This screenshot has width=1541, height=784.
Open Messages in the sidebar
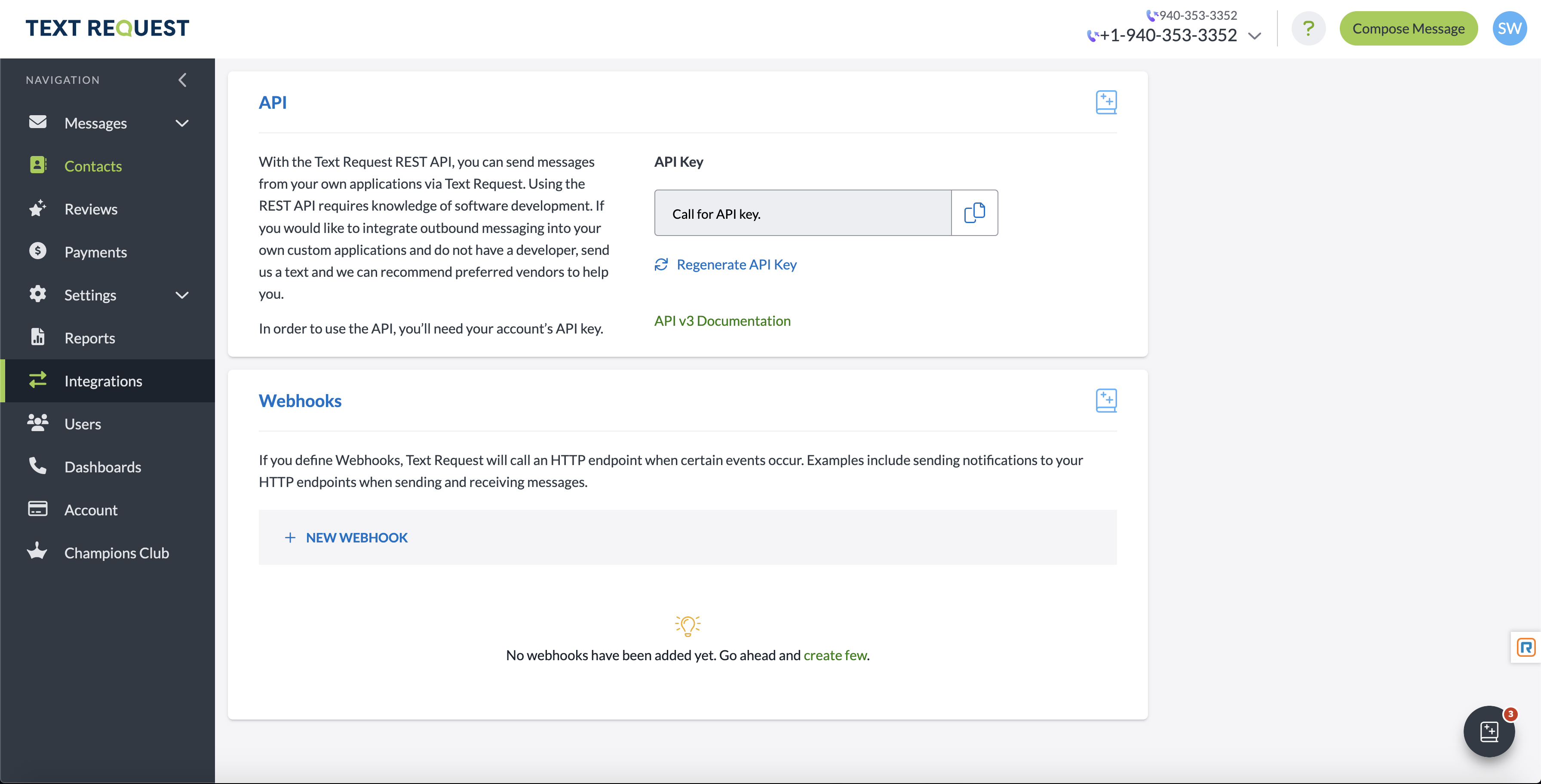[x=96, y=123]
